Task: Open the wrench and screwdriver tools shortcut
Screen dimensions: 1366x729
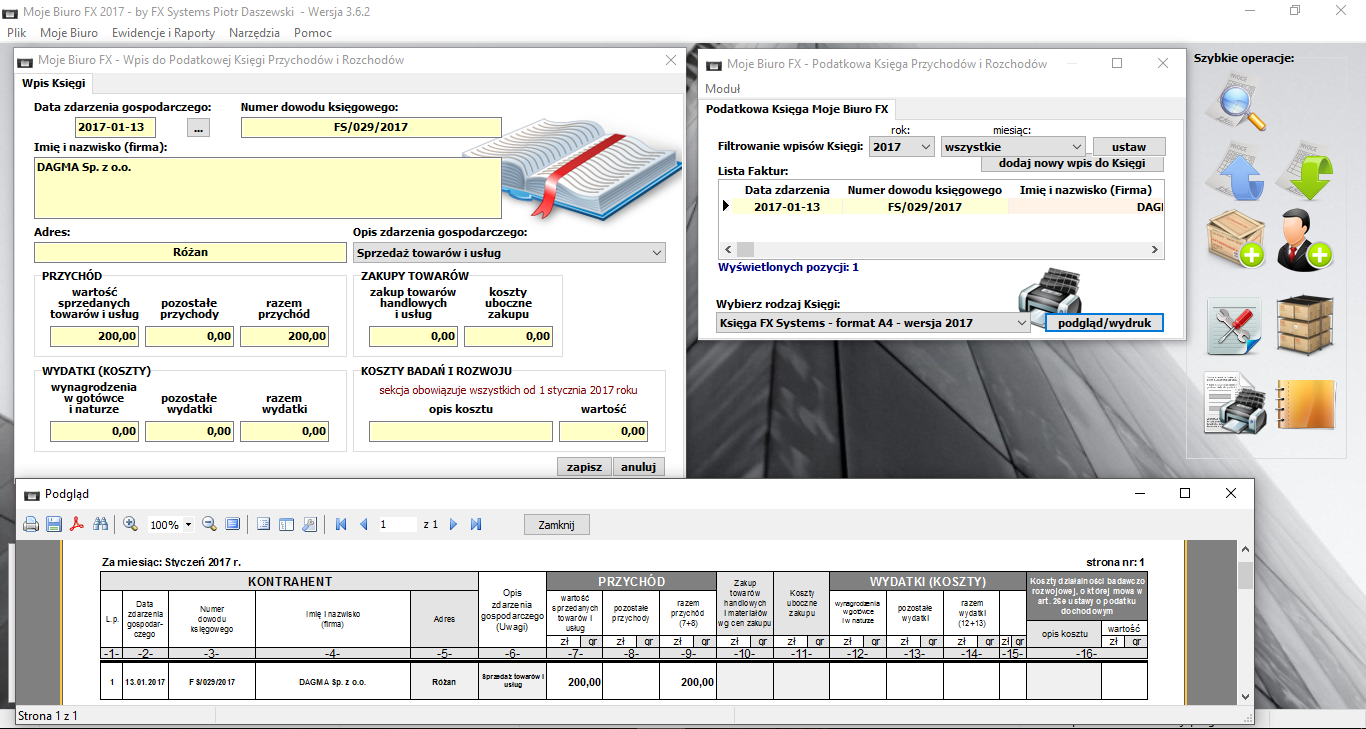Action: 1235,326
